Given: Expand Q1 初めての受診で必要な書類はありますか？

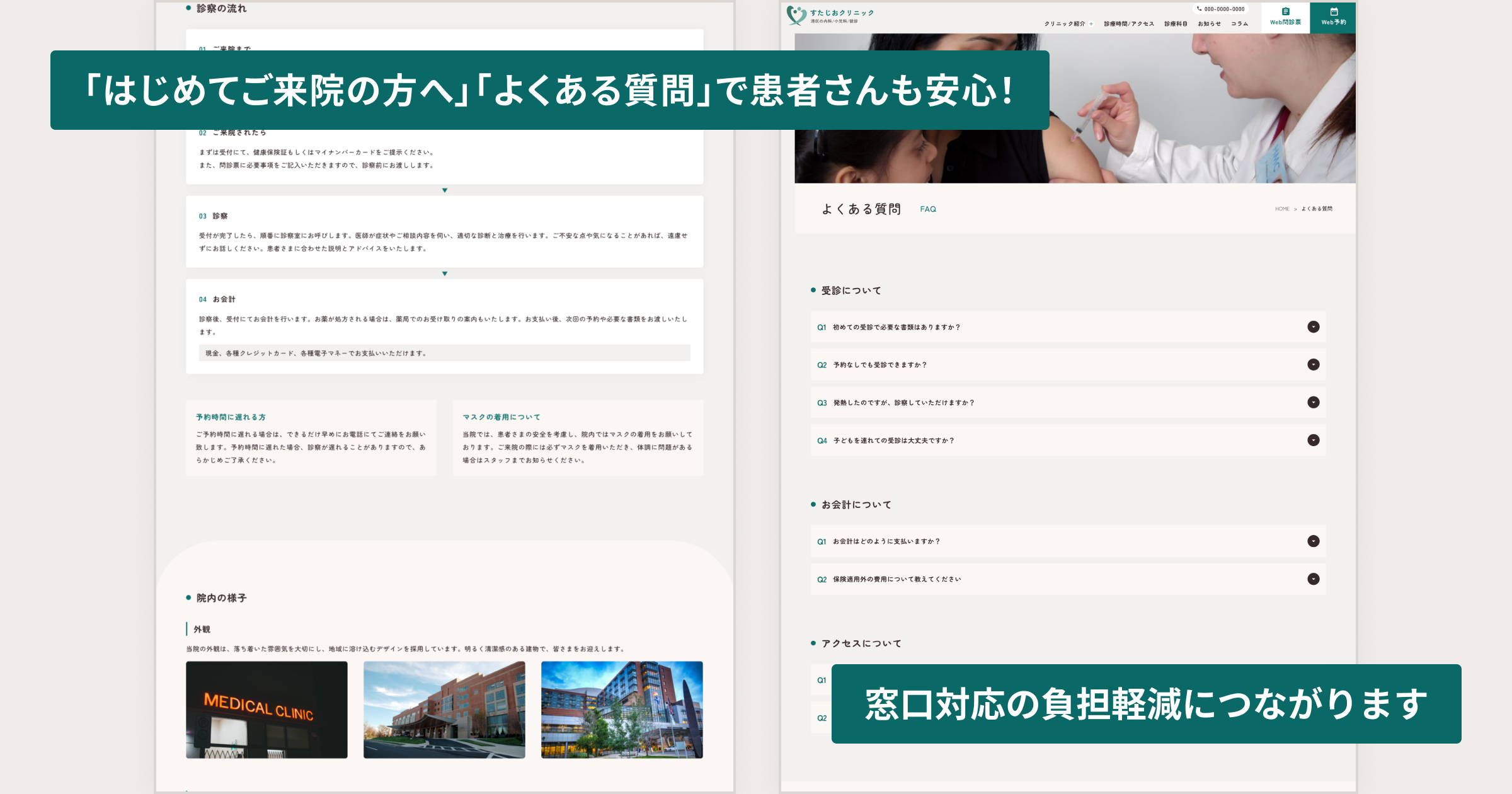Looking at the screenshot, I should (x=1068, y=327).
